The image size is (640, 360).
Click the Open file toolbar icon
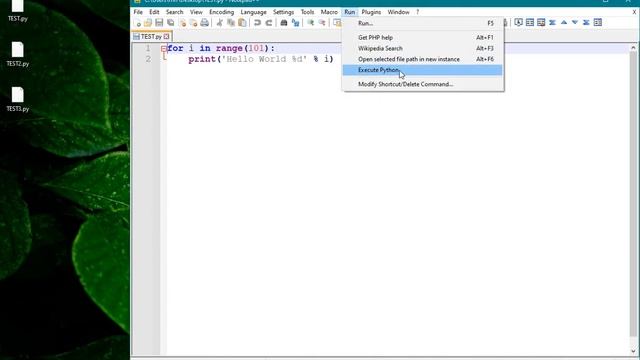[148, 23]
